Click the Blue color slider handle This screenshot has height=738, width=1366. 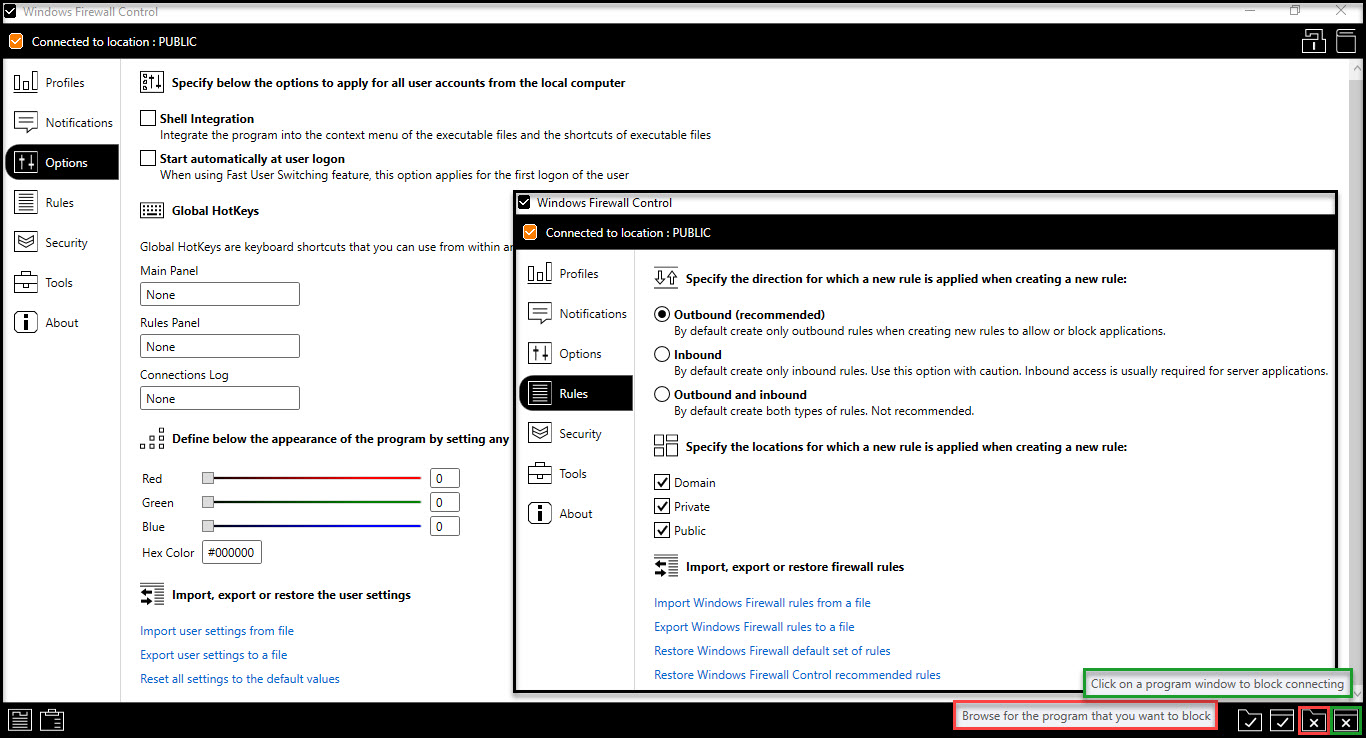(x=208, y=526)
